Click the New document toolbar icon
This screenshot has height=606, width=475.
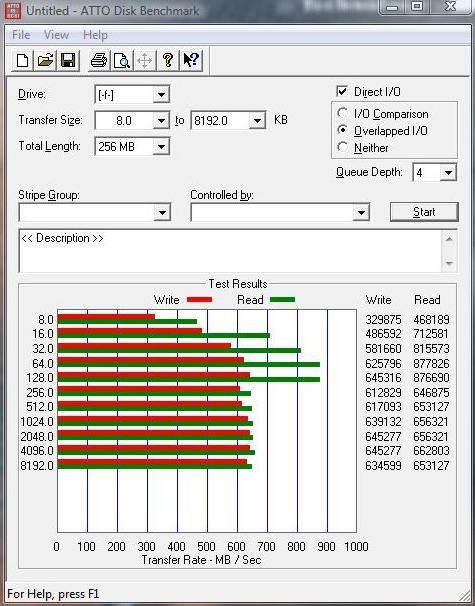click(x=22, y=61)
